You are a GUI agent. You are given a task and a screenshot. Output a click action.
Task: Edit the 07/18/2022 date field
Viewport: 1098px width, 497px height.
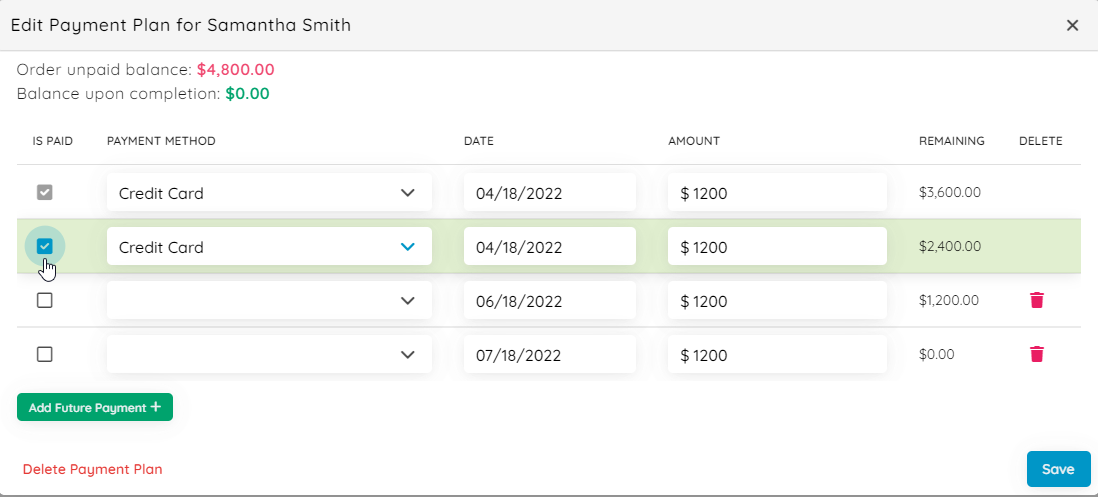pyautogui.click(x=549, y=354)
